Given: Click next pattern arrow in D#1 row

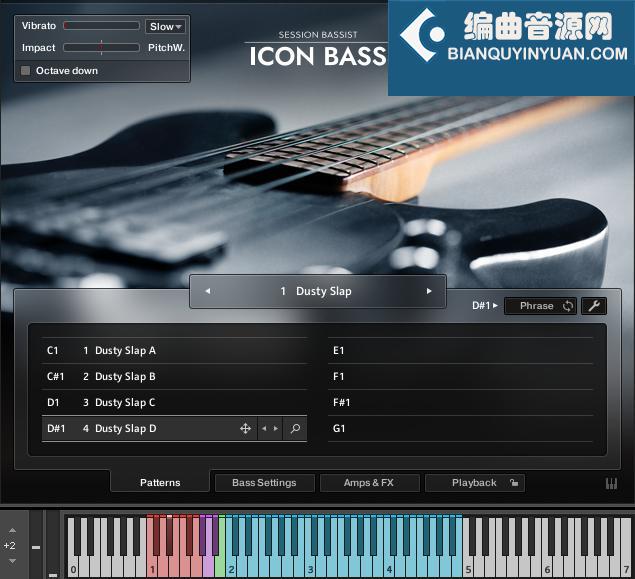Looking at the screenshot, I should point(276,428).
